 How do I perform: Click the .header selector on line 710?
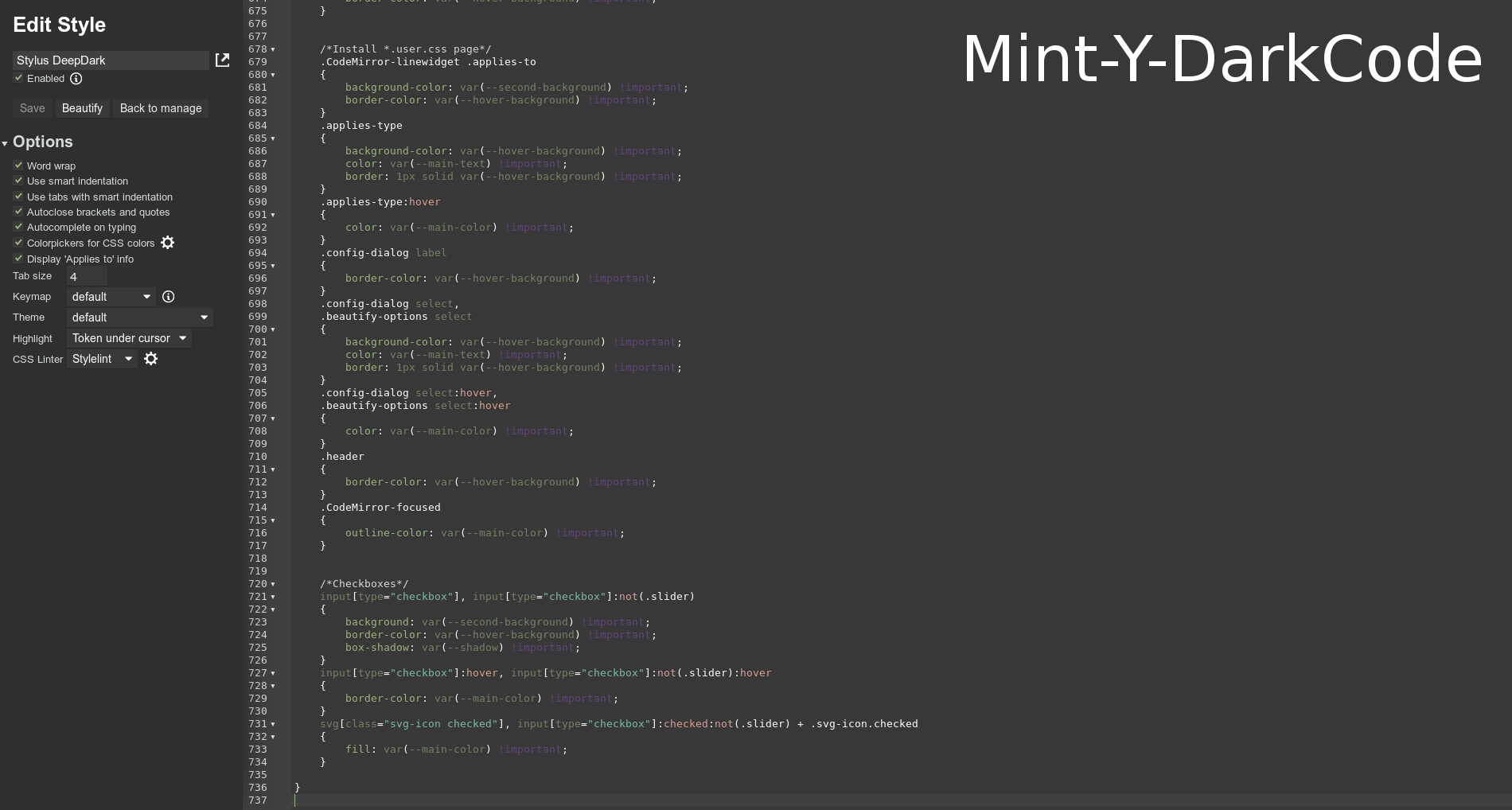click(x=342, y=457)
